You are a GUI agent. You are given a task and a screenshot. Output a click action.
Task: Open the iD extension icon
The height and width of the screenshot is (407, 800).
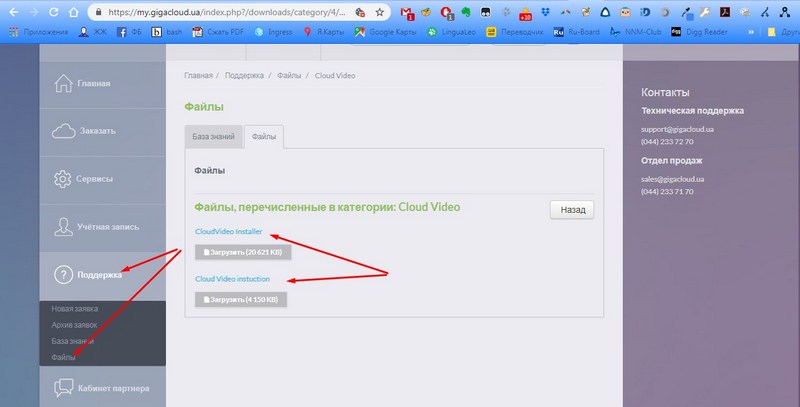click(645, 12)
